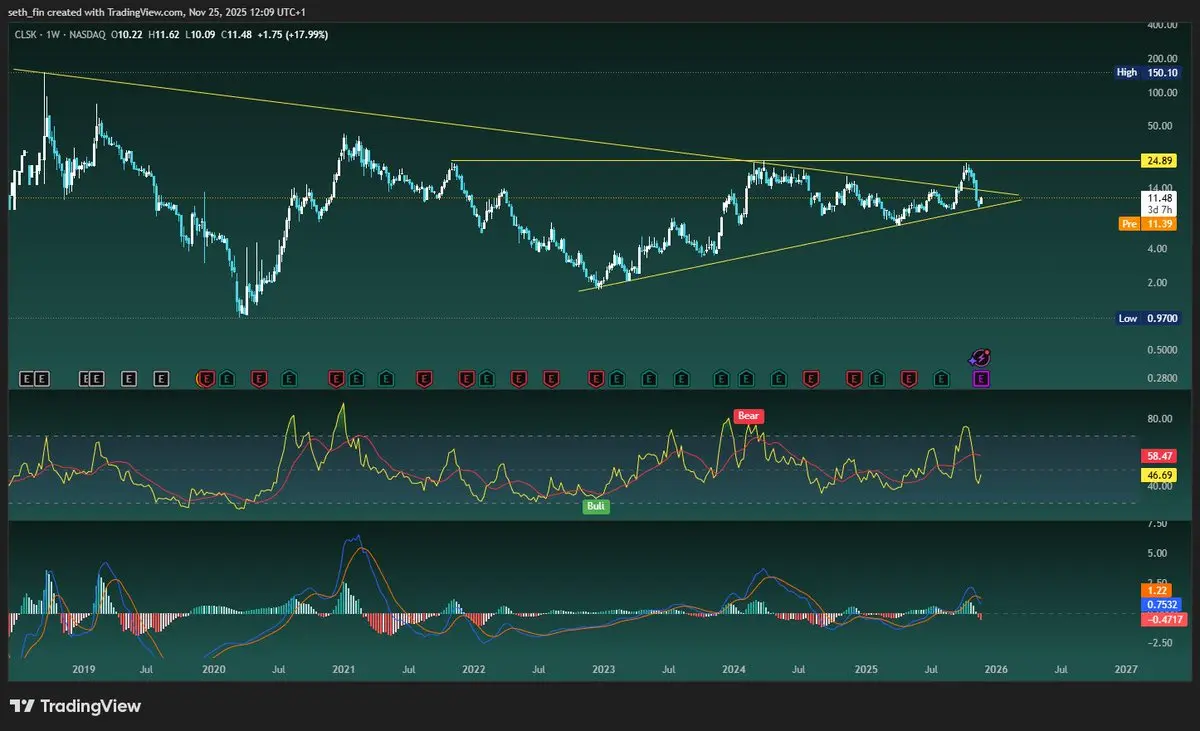Select the yellow 24.89 price level label
This screenshot has width=1200, height=731.
pyautogui.click(x=1159, y=161)
